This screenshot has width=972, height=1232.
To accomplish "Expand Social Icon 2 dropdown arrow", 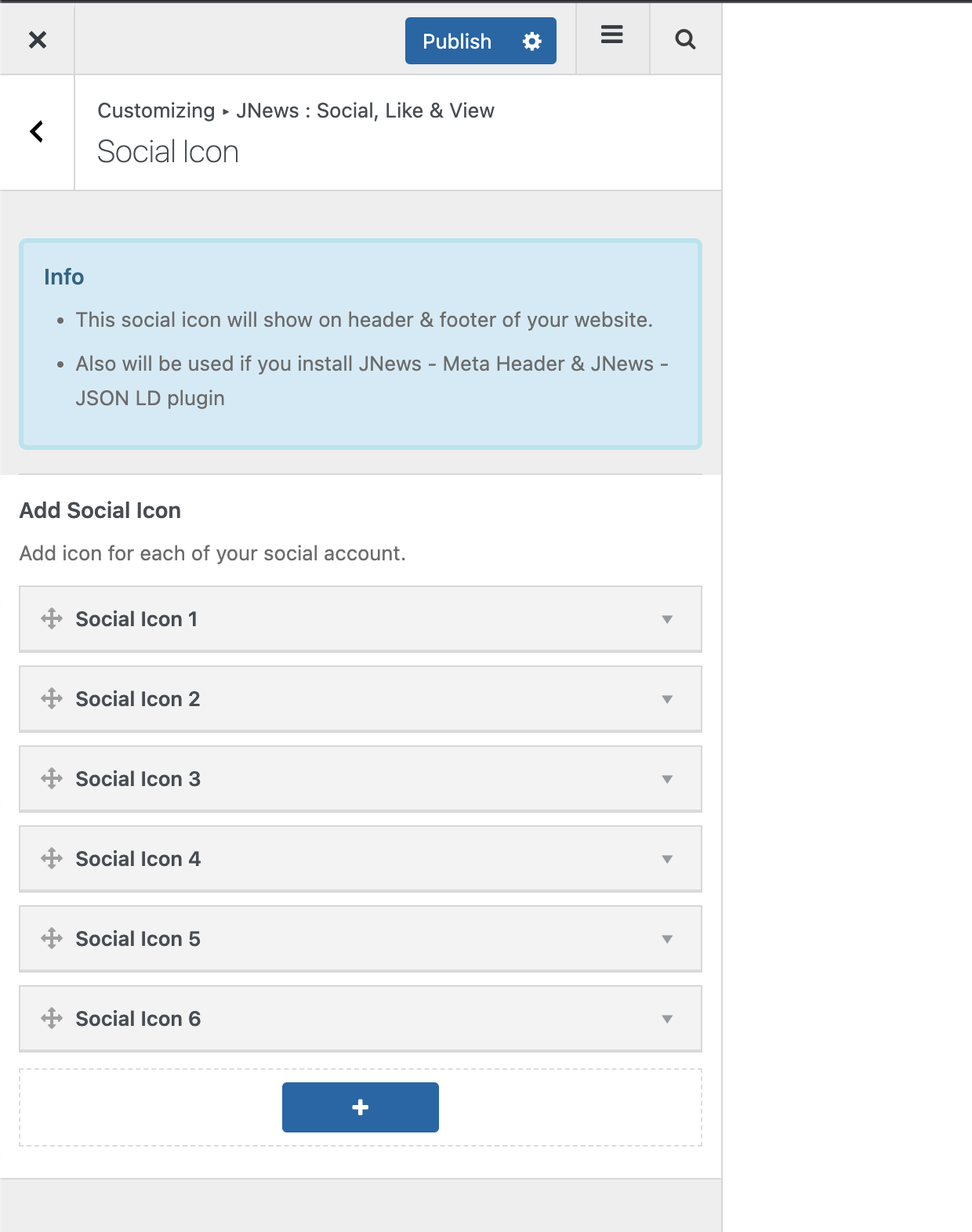I will click(667, 699).
